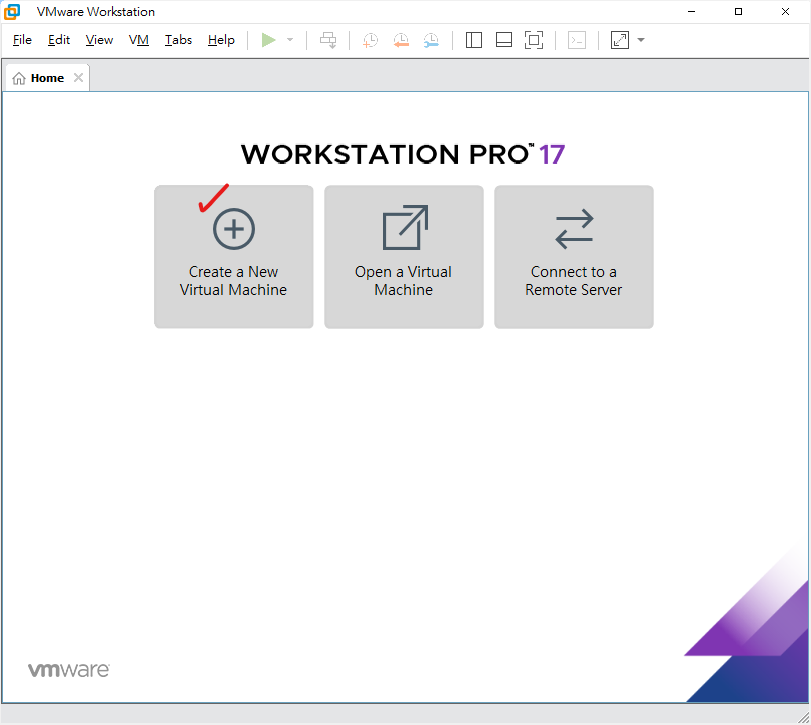Open the File menu
Screen dimensions: 811x725
(22, 40)
